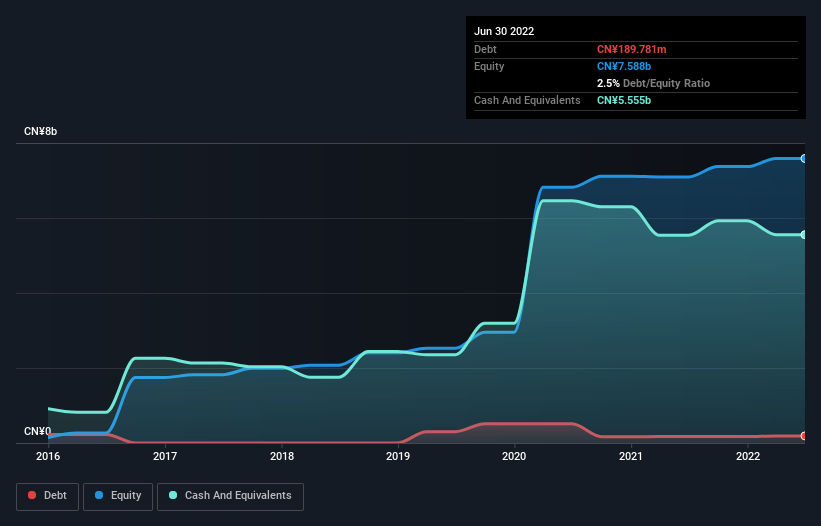Toggle the Equity legend button
Viewport: 821px width, 526px height.
point(118,496)
